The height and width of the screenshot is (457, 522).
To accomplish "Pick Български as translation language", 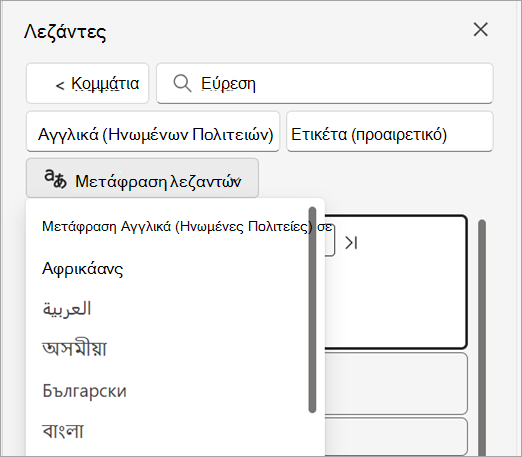I will tap(84, 391).
